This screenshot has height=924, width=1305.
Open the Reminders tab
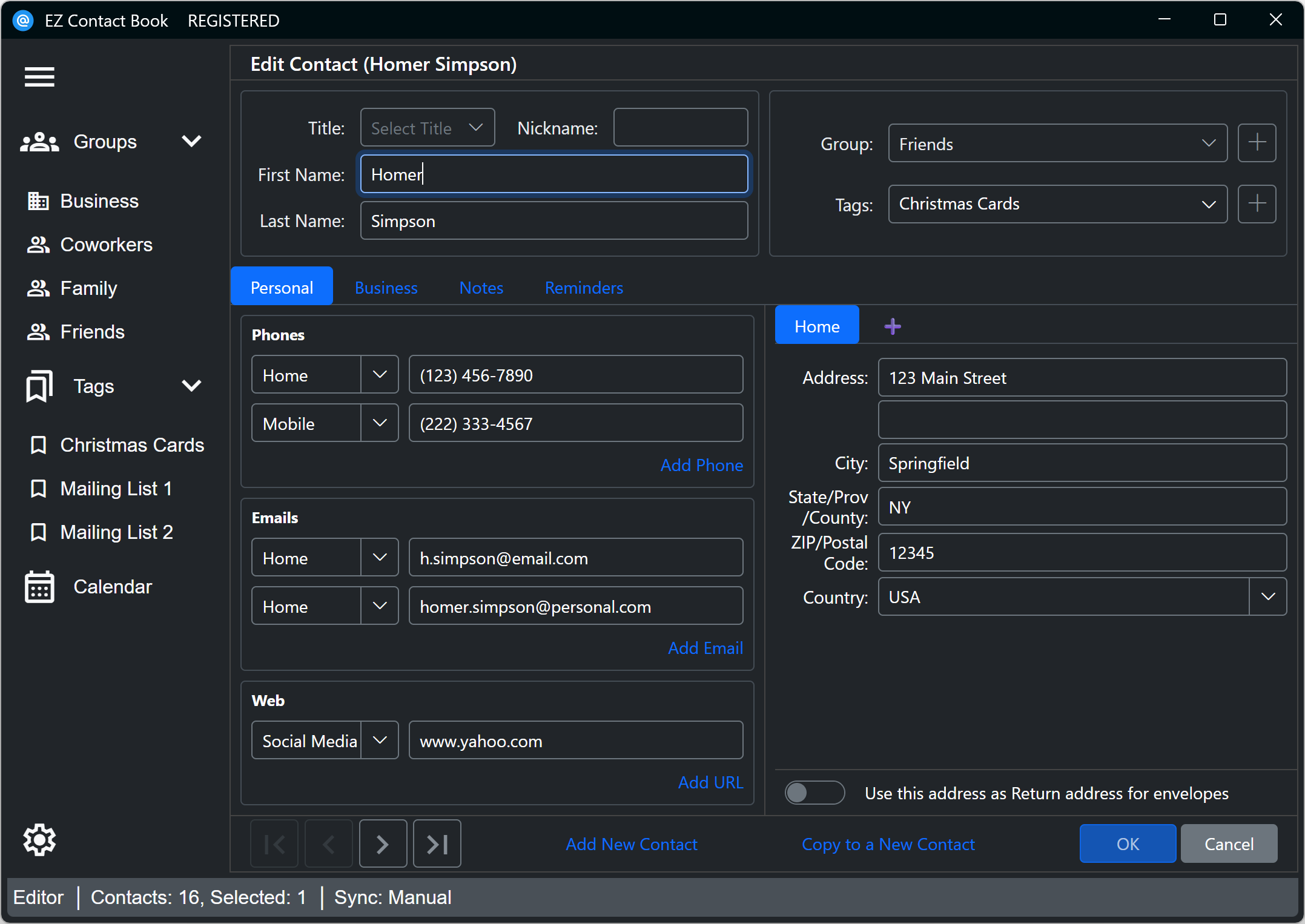point(583,288)
